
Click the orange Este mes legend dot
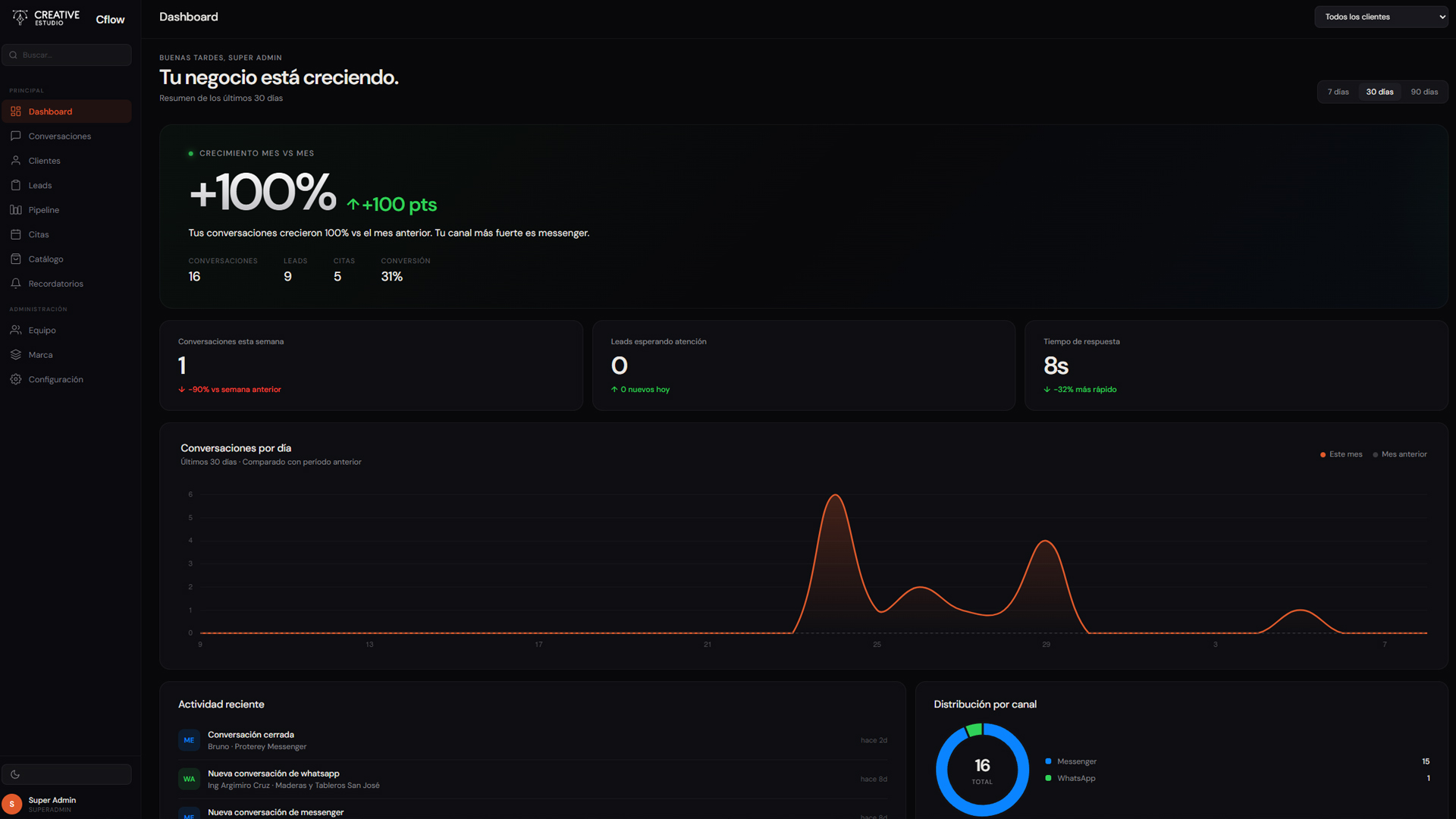(1323, 455)
